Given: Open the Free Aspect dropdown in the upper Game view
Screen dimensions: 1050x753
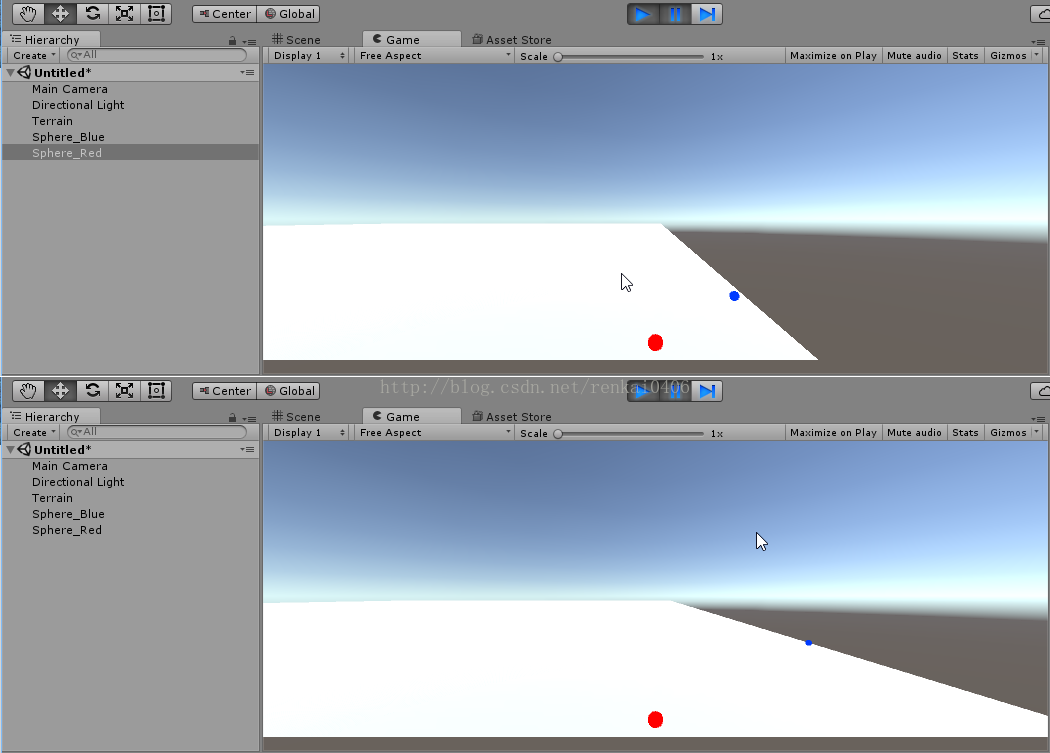Looking at the screenshot, I should [x=435, y=56].
